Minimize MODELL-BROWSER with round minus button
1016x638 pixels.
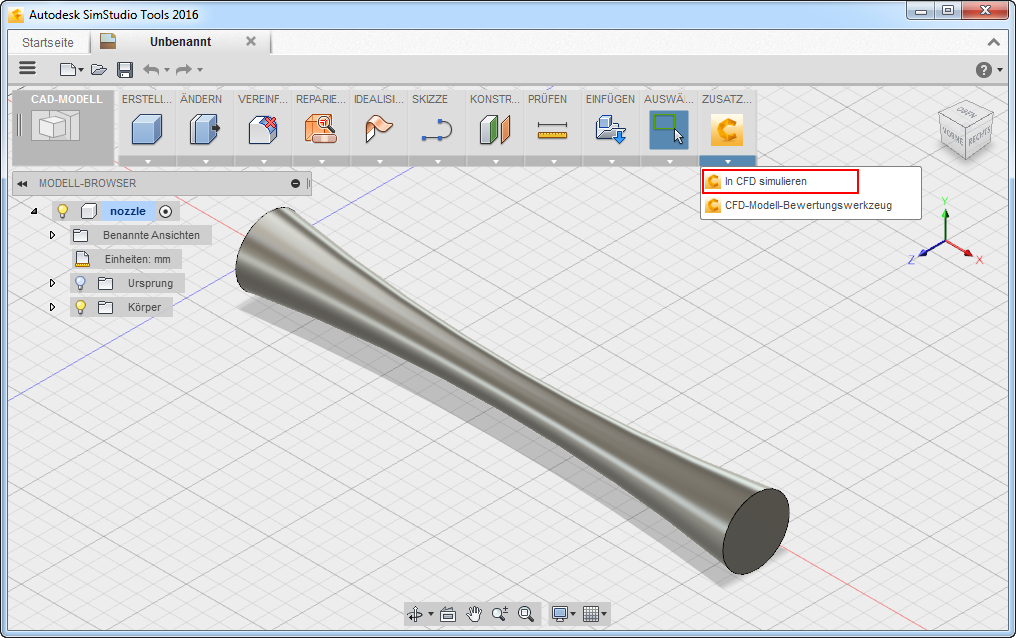[x=295, y=184]
